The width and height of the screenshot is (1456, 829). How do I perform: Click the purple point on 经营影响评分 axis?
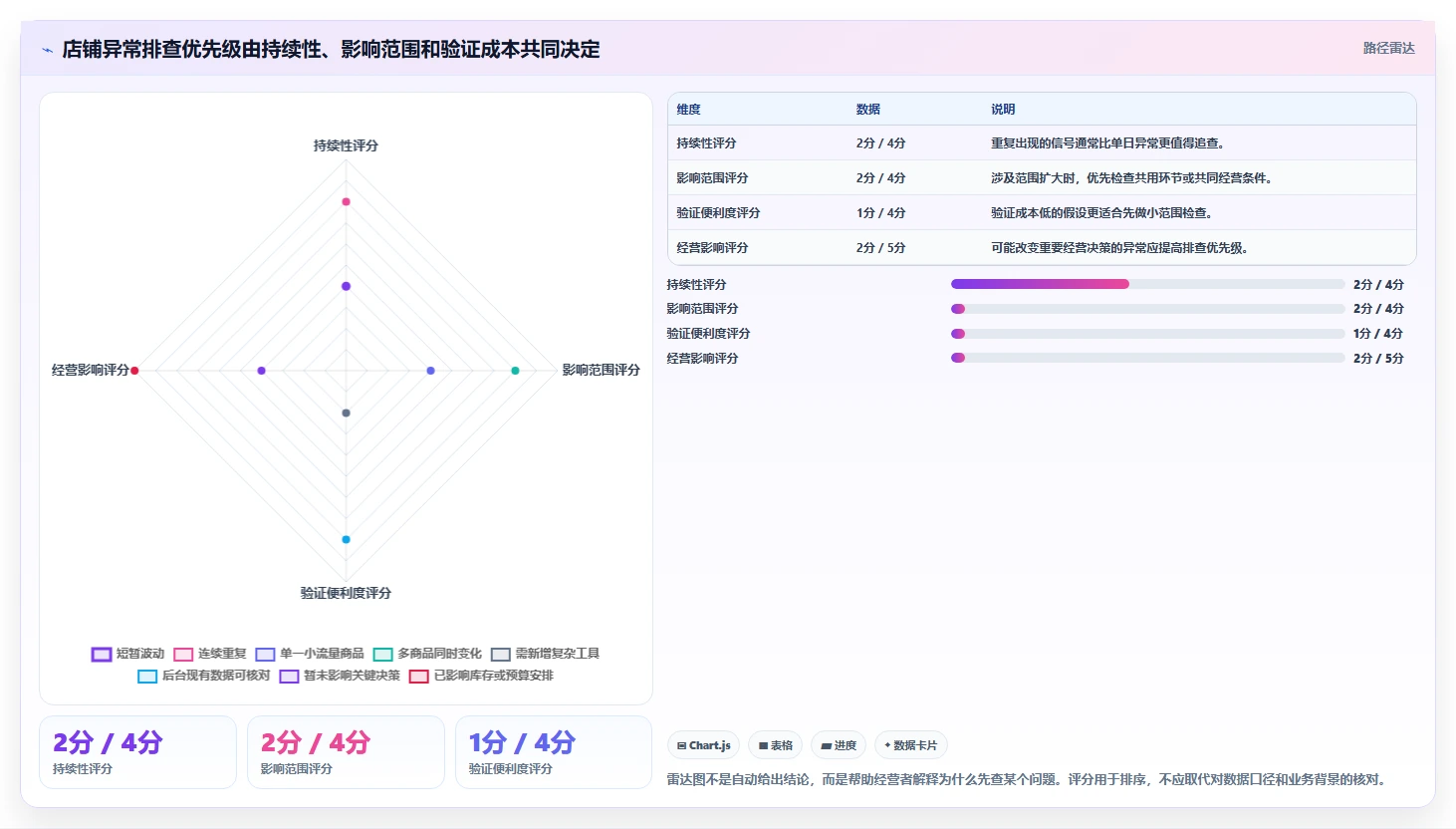262,371
